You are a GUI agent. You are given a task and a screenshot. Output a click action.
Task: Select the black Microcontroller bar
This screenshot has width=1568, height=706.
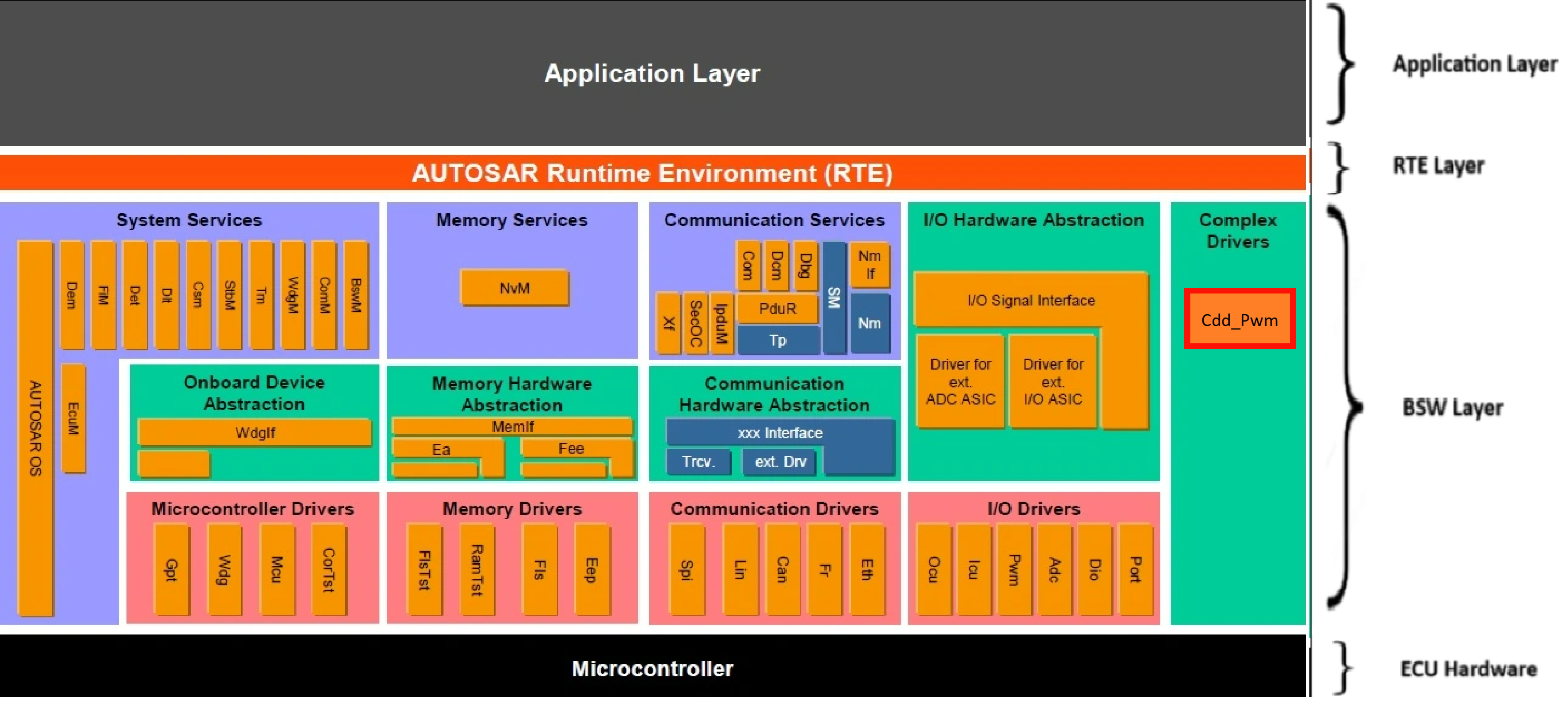point(652,668)
